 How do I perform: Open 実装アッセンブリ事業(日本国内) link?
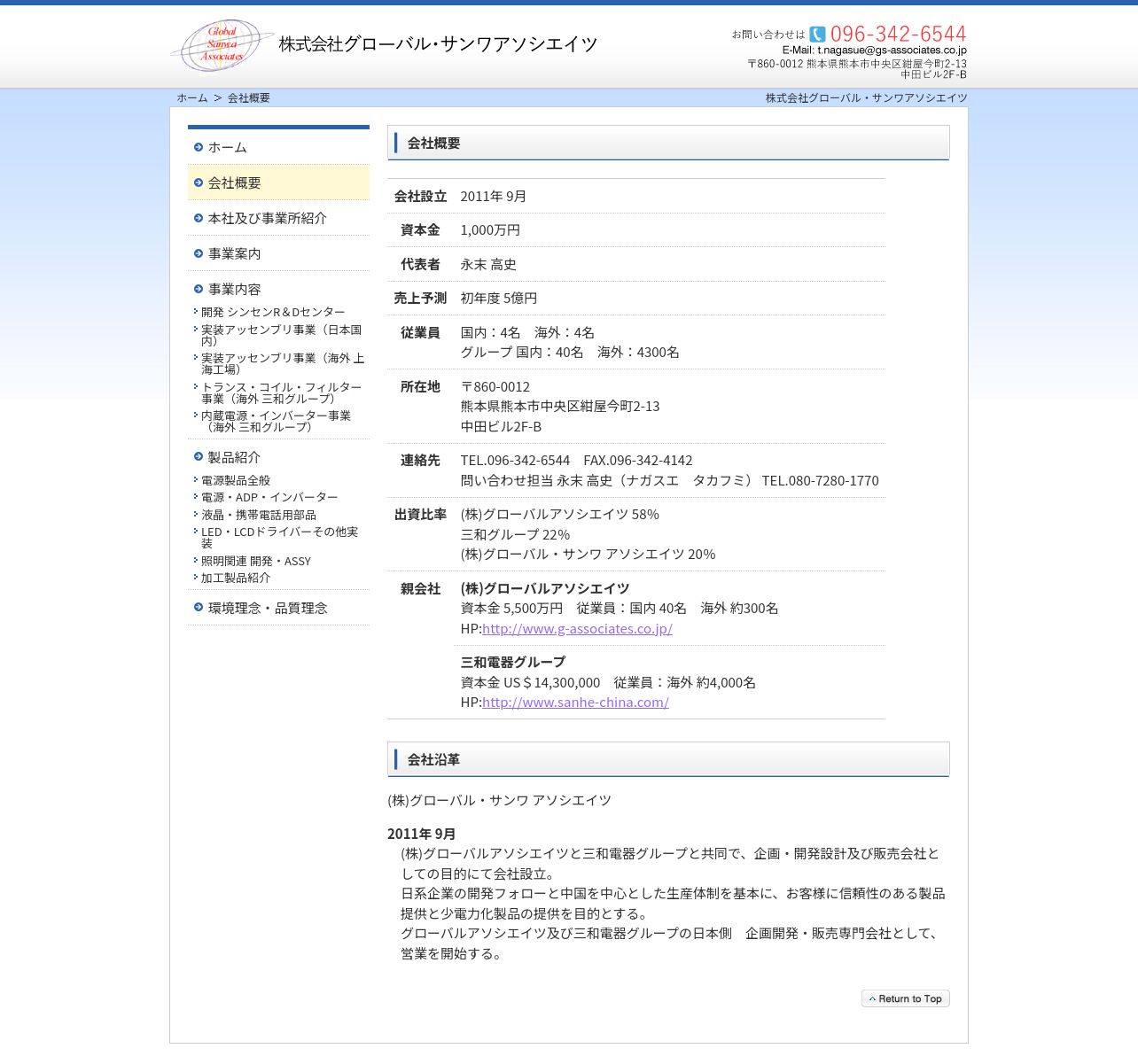(282, 335)
